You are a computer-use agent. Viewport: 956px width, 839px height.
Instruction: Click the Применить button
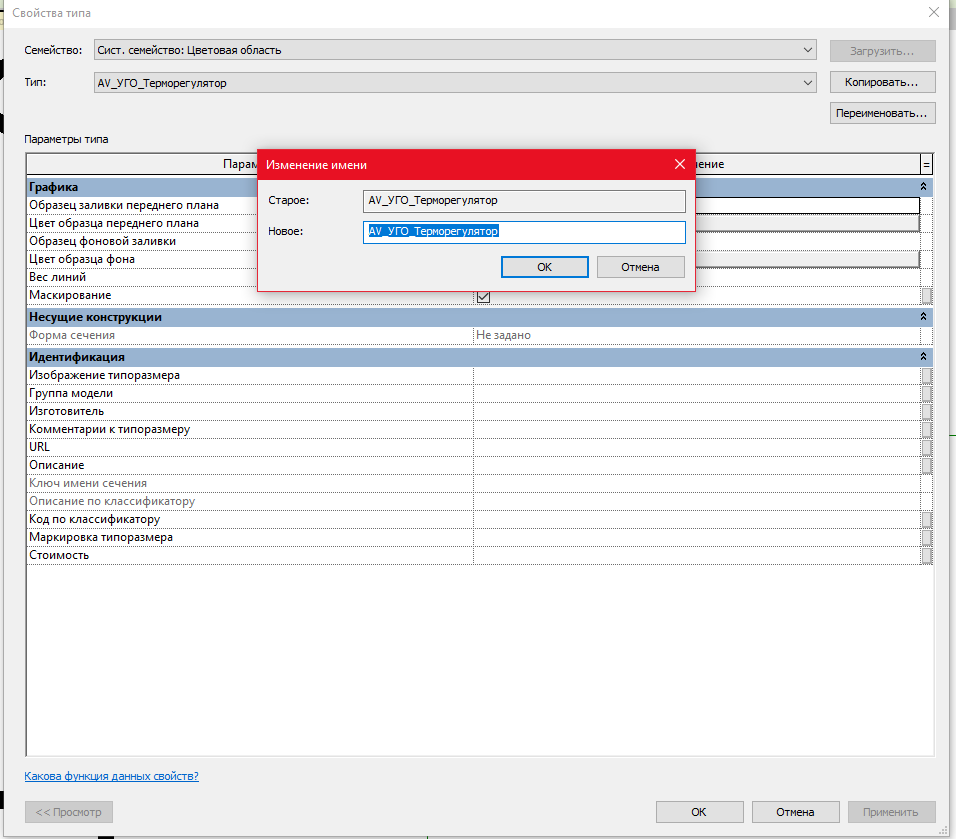(x=891, y=812)
